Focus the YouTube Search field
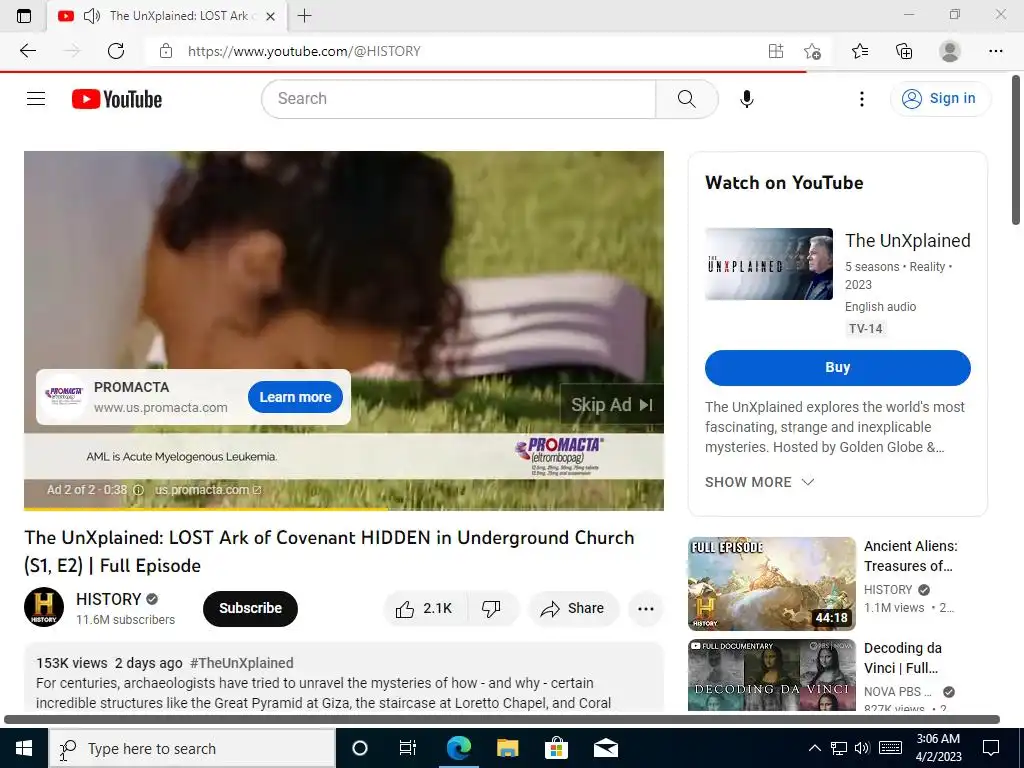Image resolution: width=1024 pixels, height=768 pixels. pyautogui.click(x=458, y=99)
